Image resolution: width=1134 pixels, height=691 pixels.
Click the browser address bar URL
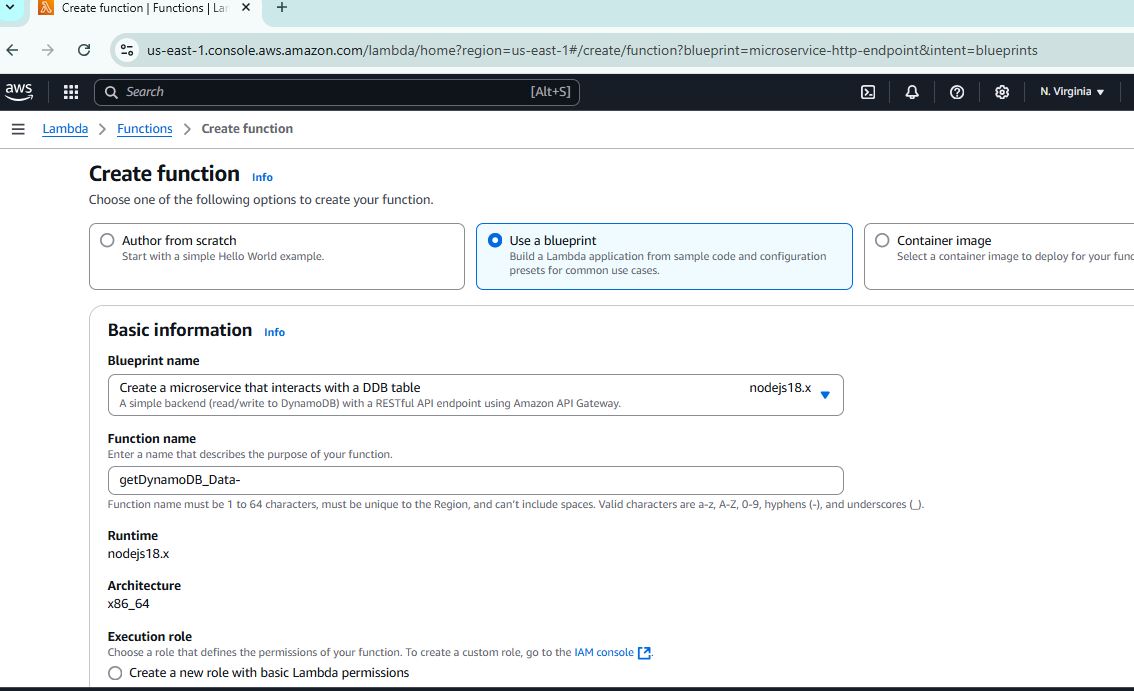(592, 50)
